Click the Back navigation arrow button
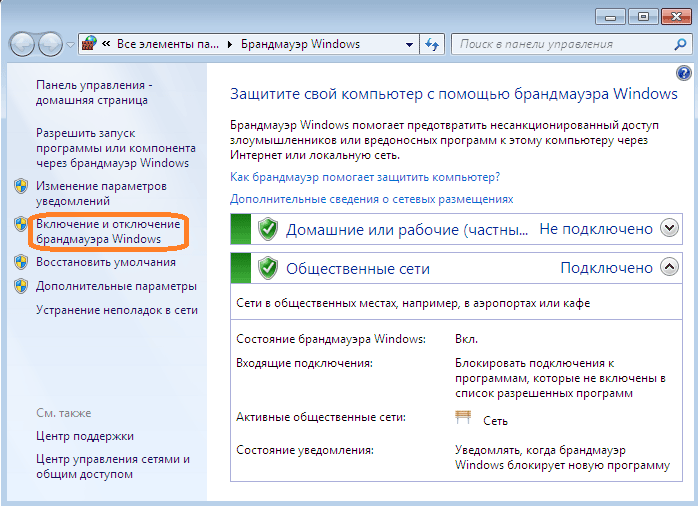This screenshot has height=506, width=698. (23, 45)
